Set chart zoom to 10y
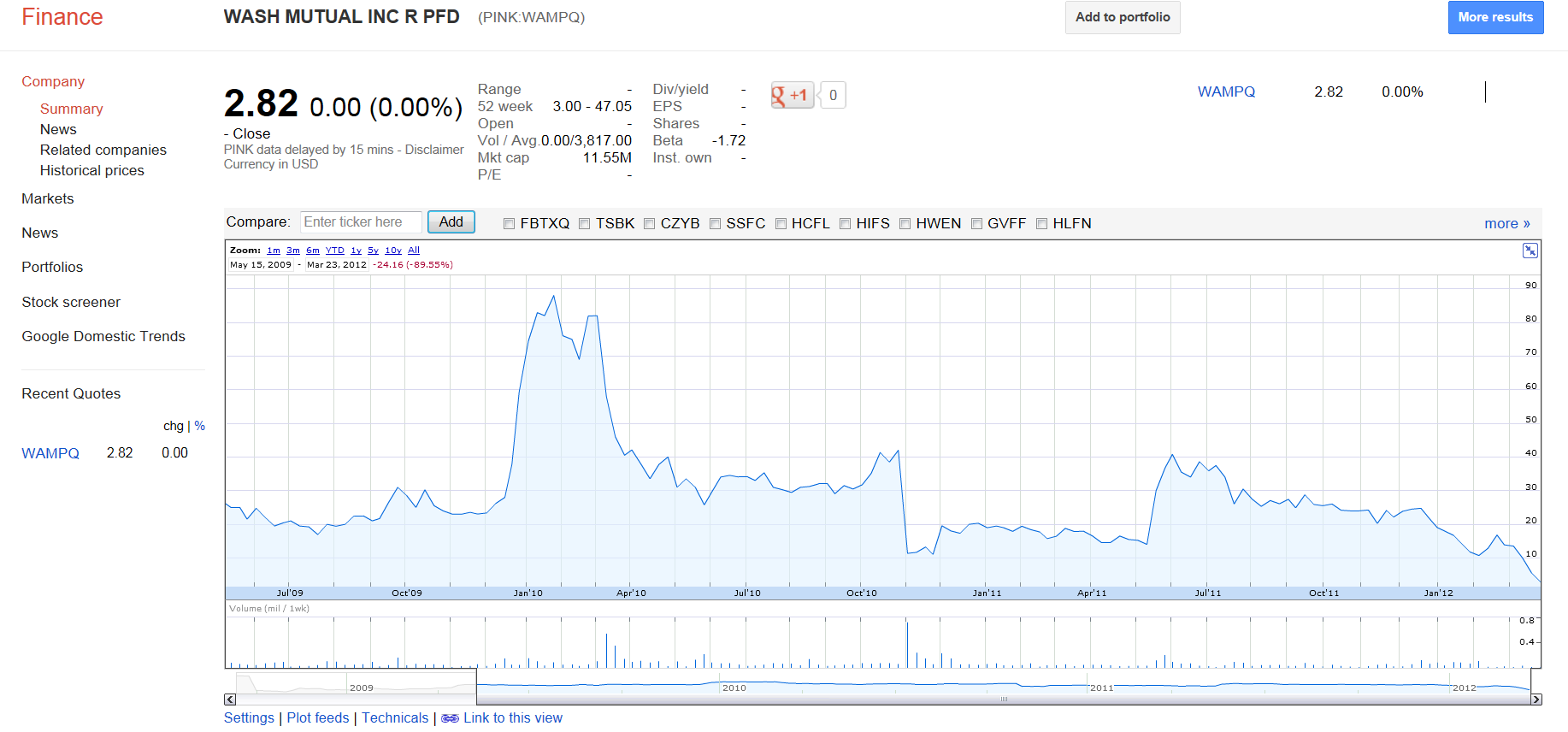1568x732 pixels. click(x=393, y=251)
